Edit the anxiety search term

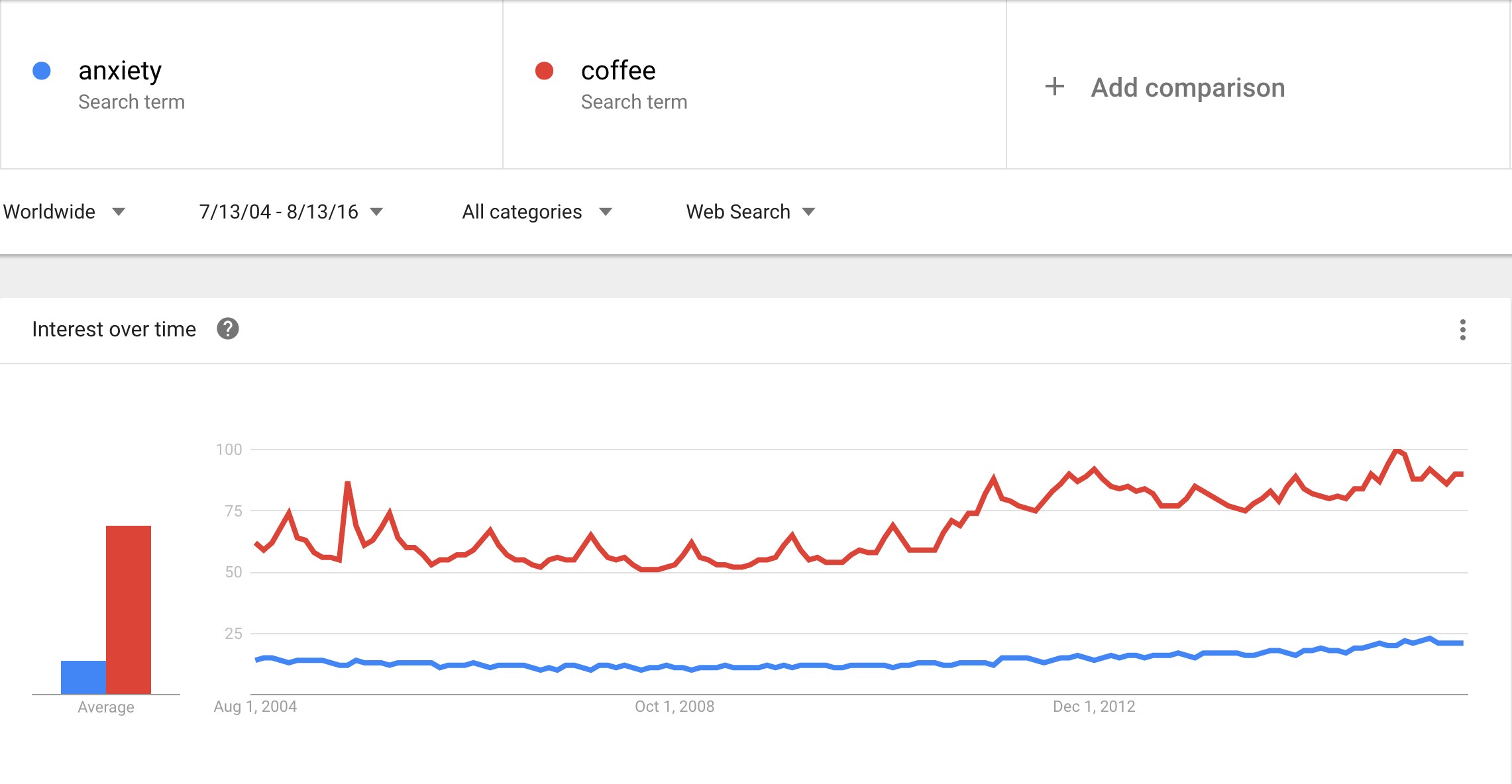(120, 71)
